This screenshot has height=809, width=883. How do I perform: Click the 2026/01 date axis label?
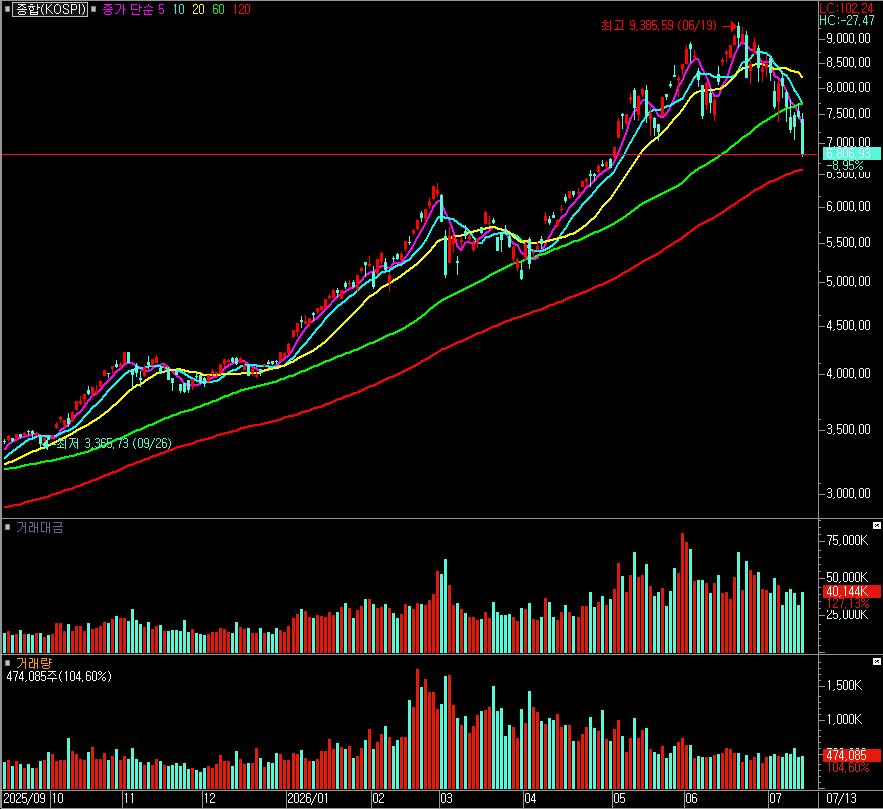click(308, 798)
